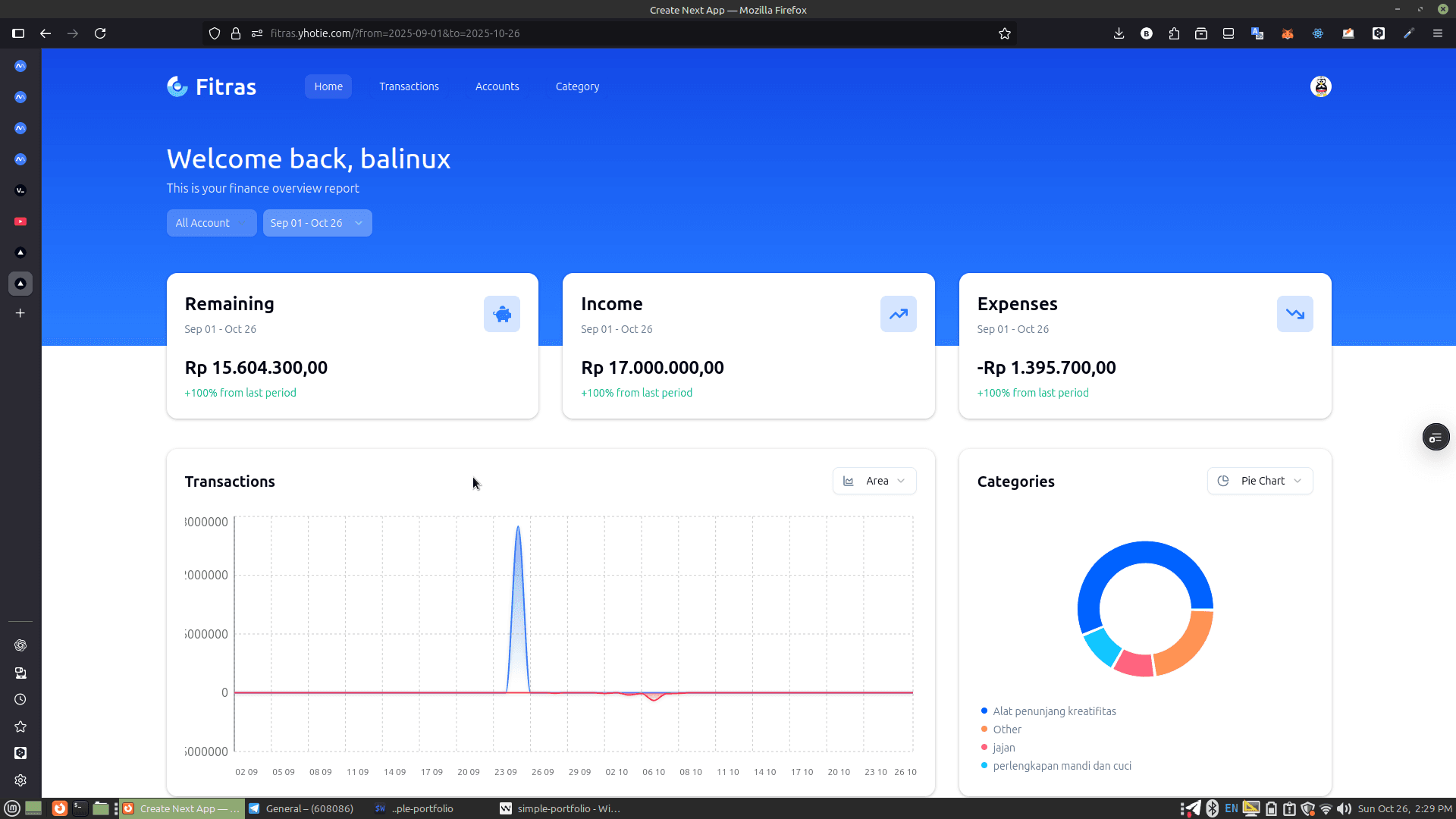
Task: Click the Income trending-up icon
Action: tap(898, 314)
